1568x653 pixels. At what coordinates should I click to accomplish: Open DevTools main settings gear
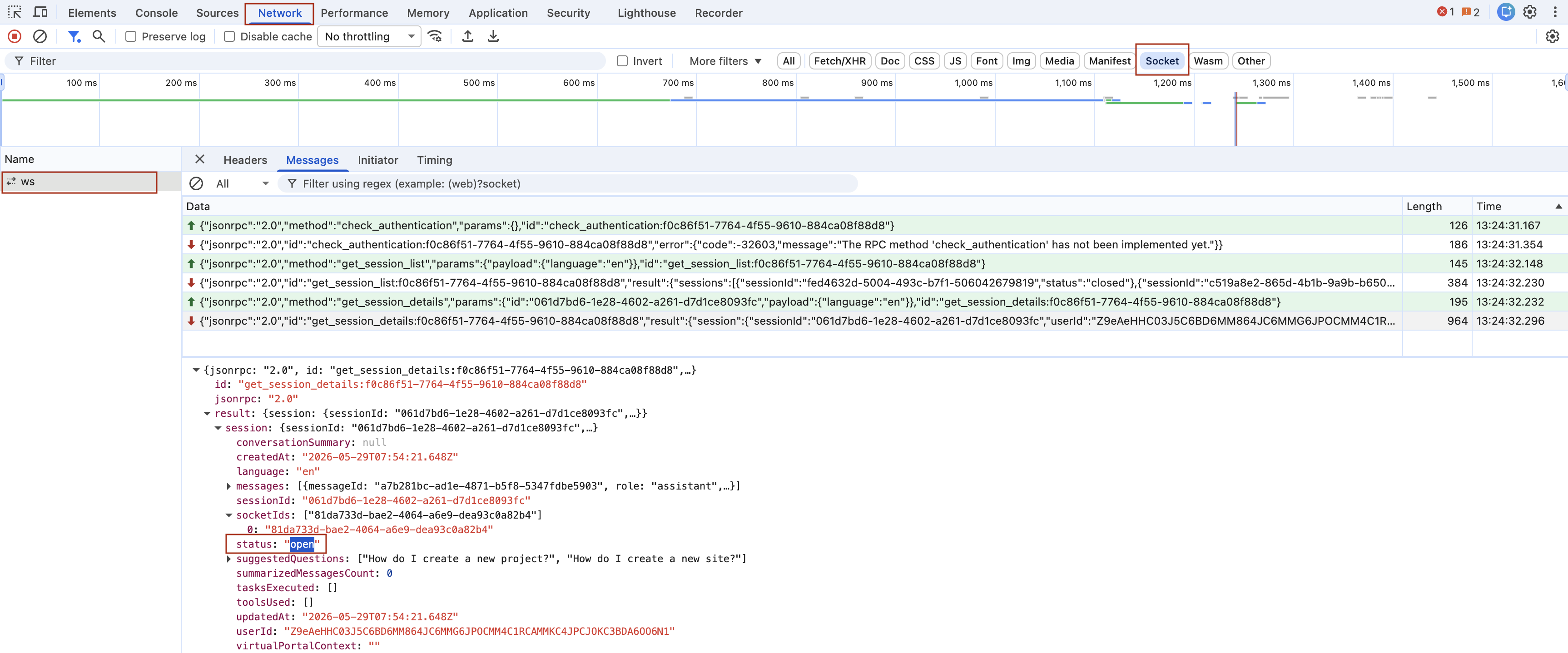1530,12
